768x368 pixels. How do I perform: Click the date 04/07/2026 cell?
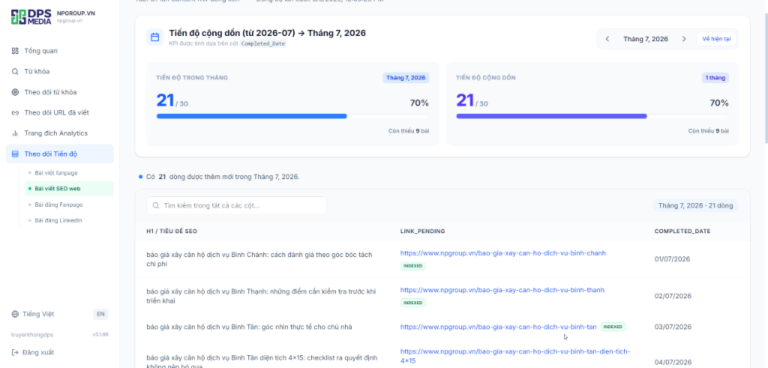pos(672,362)
